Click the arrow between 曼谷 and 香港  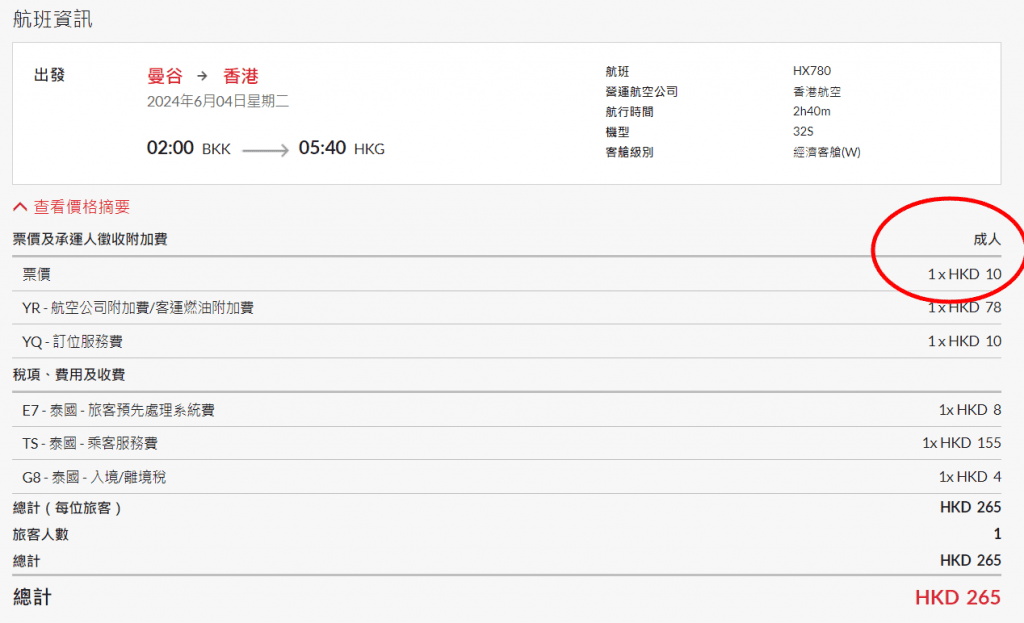pyautogui.click(x=203, y=76)
